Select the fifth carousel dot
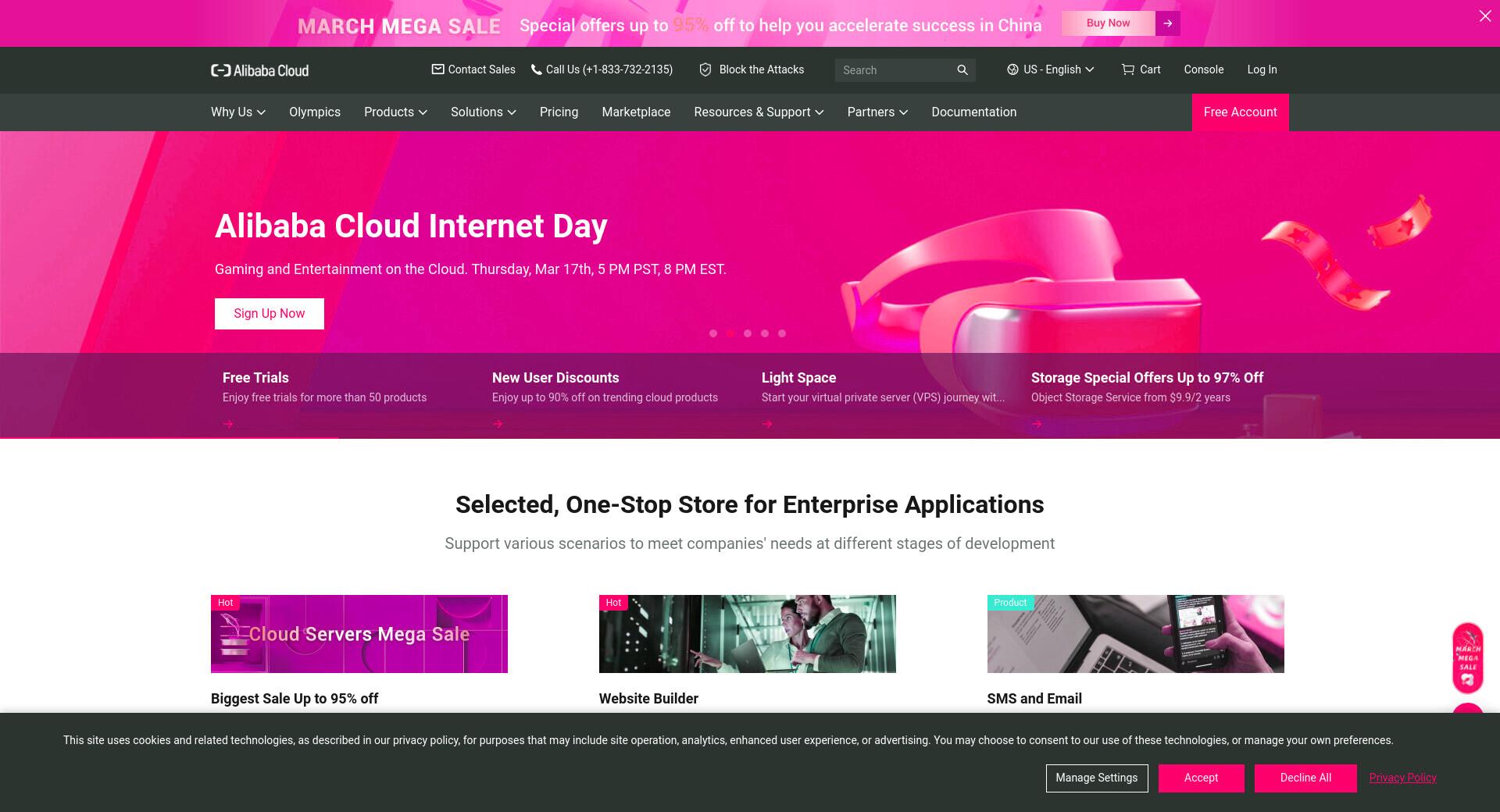 (782, 333)
